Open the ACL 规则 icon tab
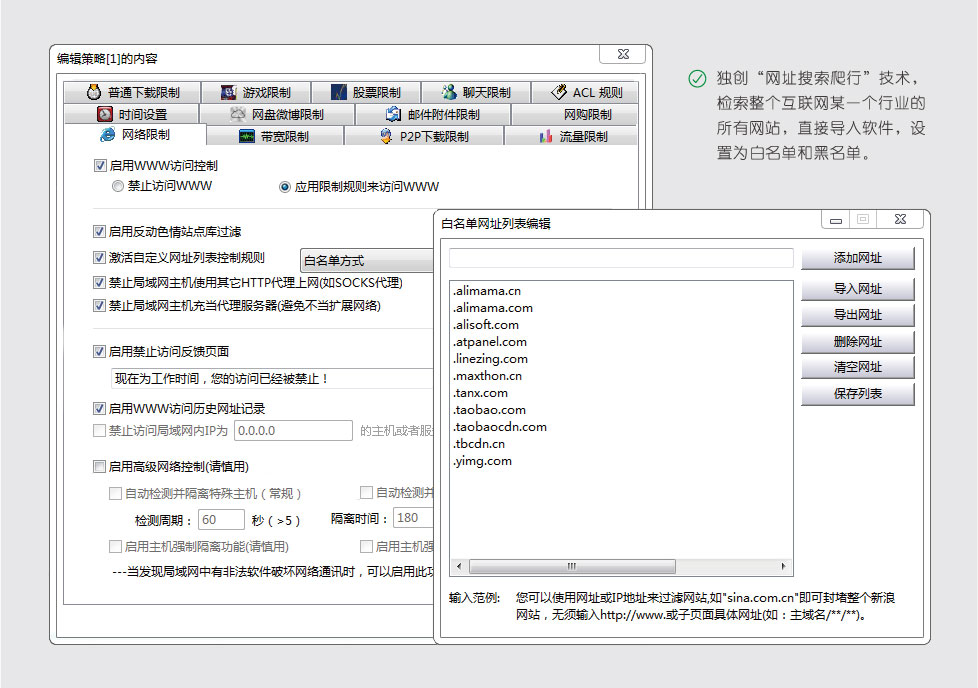This screenshot has width=978, height=688. pos(558,92)
